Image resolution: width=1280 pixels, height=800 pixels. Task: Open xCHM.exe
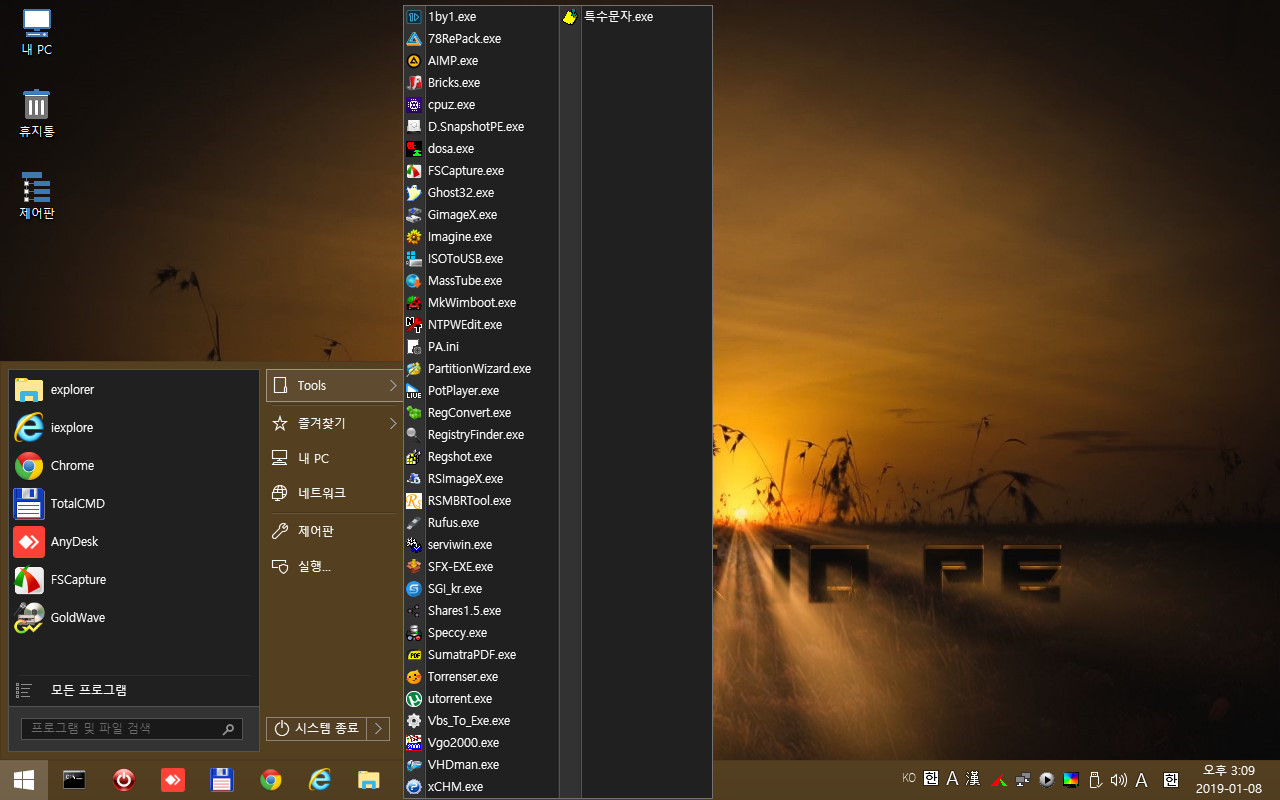(x=481, y=787)
